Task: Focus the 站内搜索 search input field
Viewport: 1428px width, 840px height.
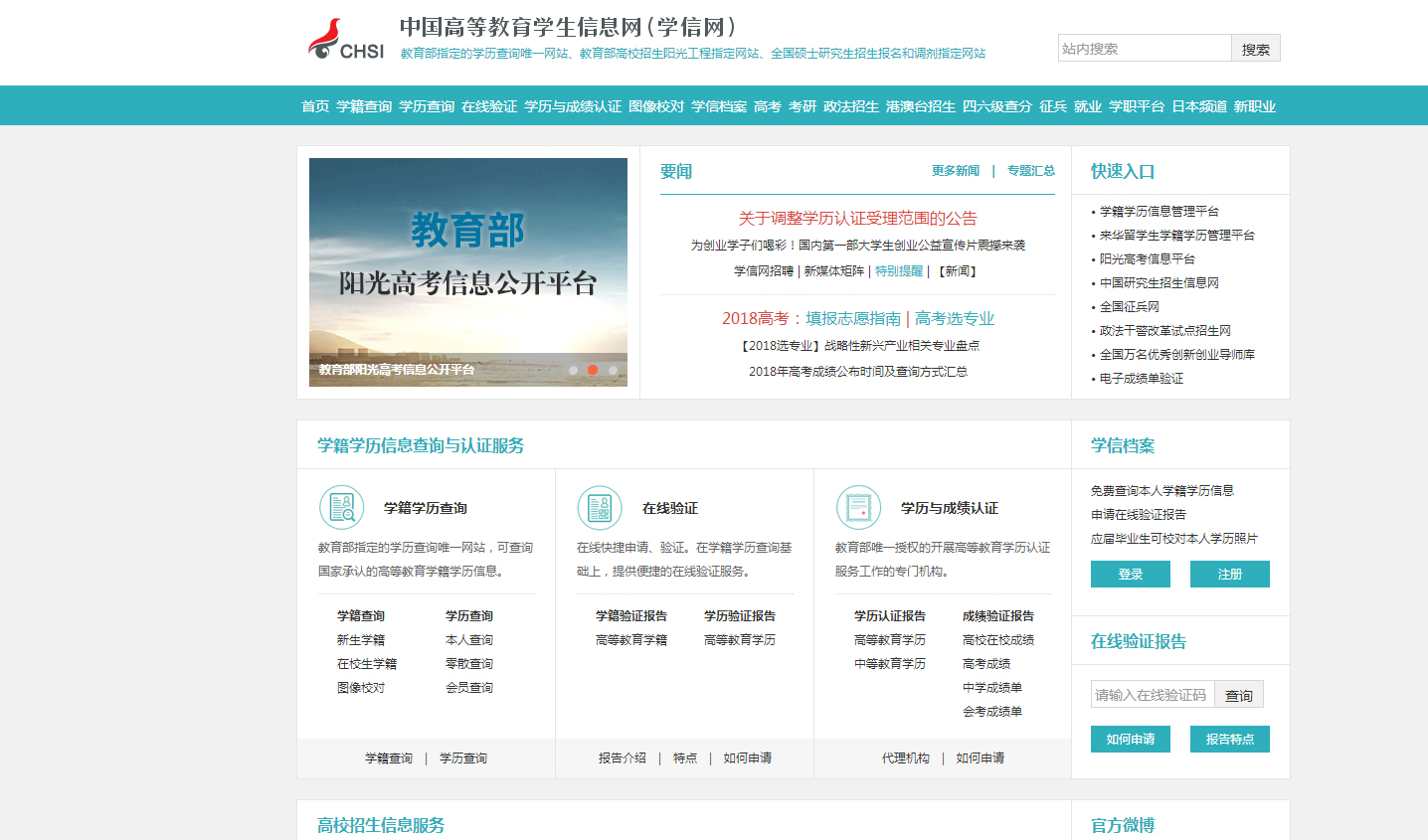Action: click(x=1144, y=49)
